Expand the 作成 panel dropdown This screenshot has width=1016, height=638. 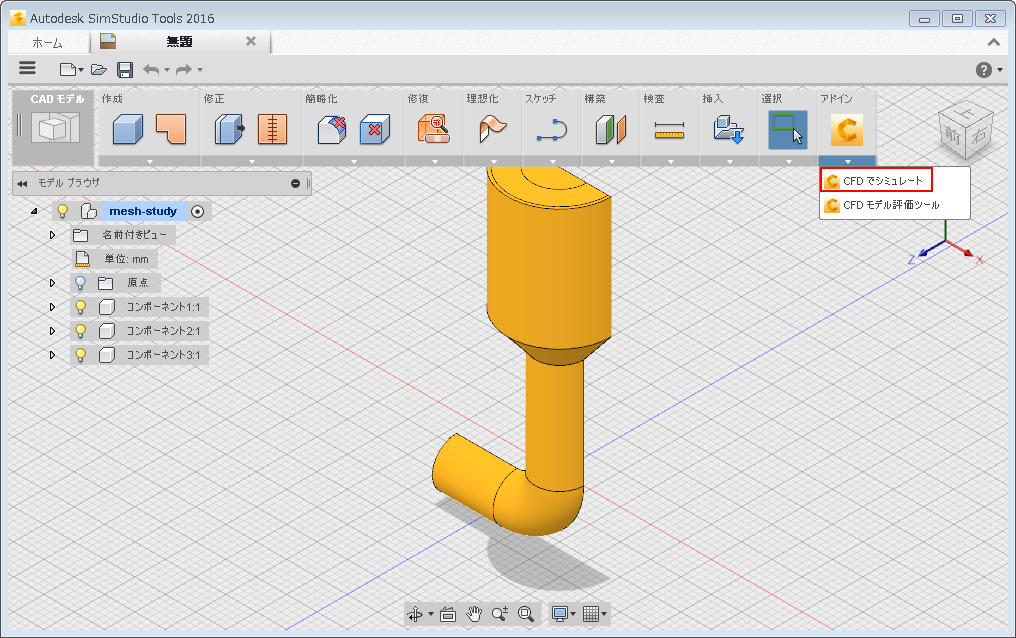pyautogui.click(x=150, y=161)
